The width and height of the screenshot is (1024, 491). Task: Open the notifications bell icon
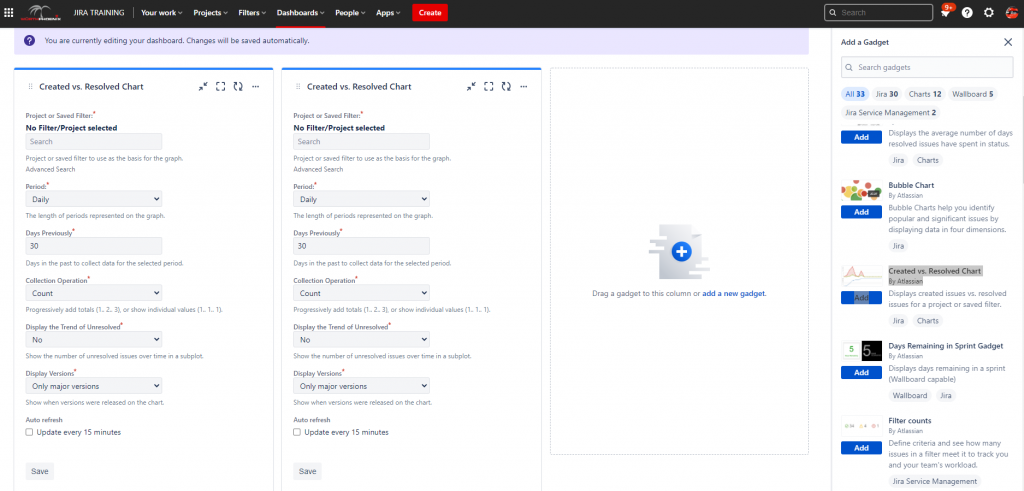pos(945,12)
